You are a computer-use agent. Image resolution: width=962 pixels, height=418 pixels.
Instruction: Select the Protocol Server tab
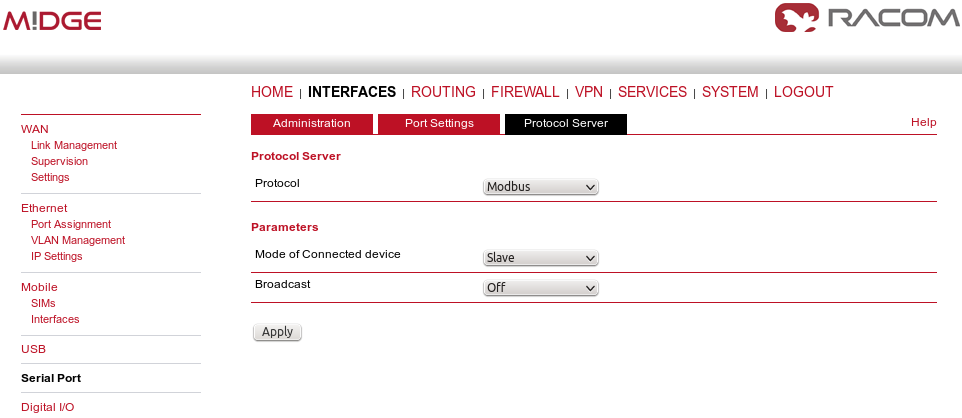coord(565,124)
